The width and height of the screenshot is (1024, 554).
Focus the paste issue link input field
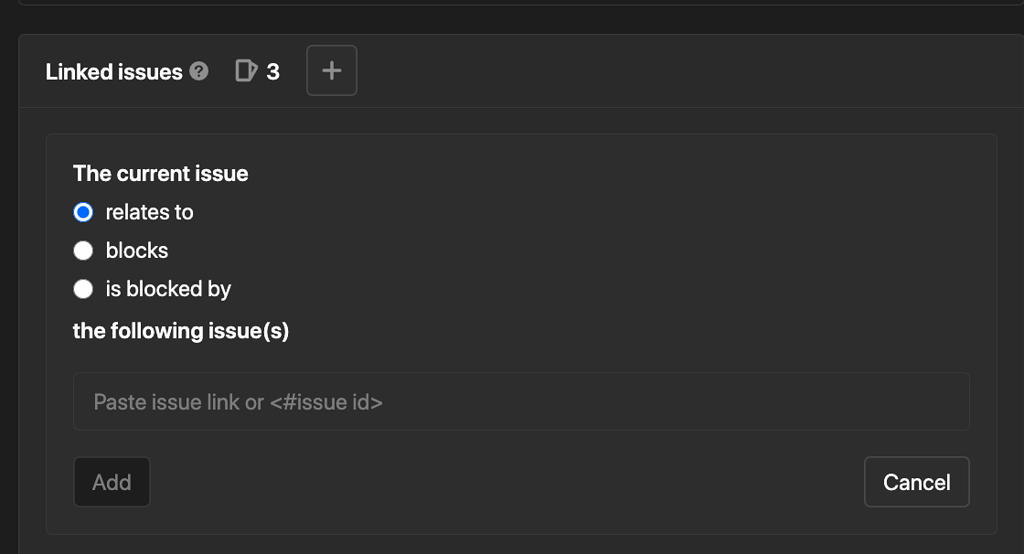pyautogui.click(x=521, y=402)
